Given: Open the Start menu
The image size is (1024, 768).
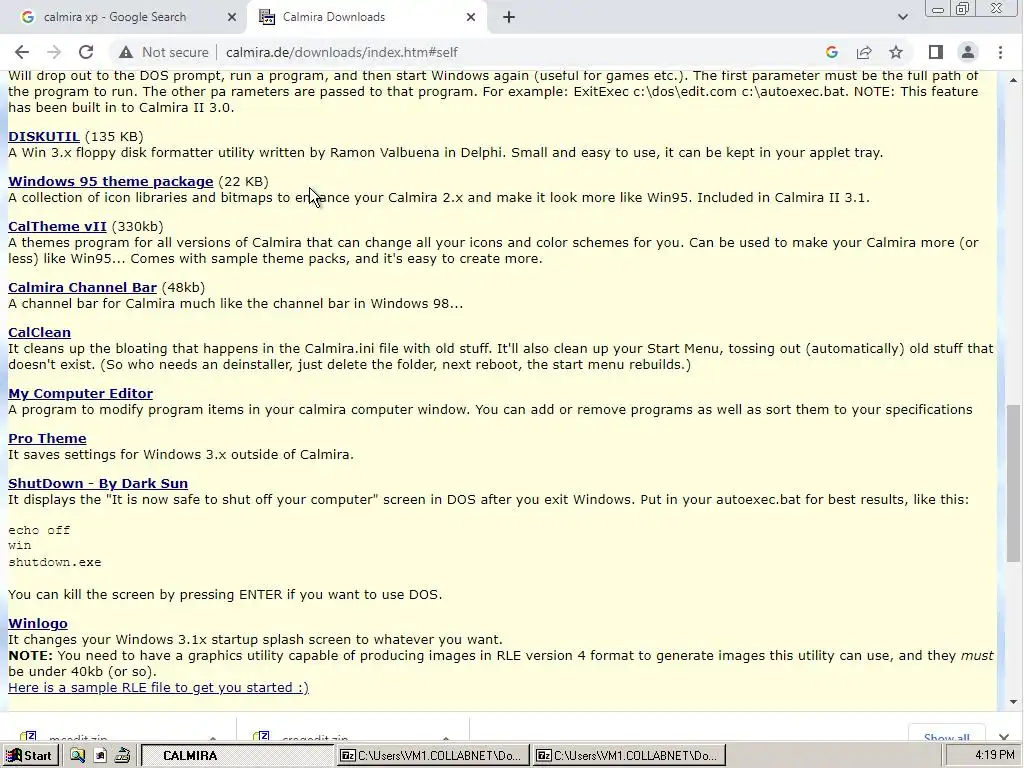Looking at the screenshot, I should pyautogui.click(x=30, y=756).
